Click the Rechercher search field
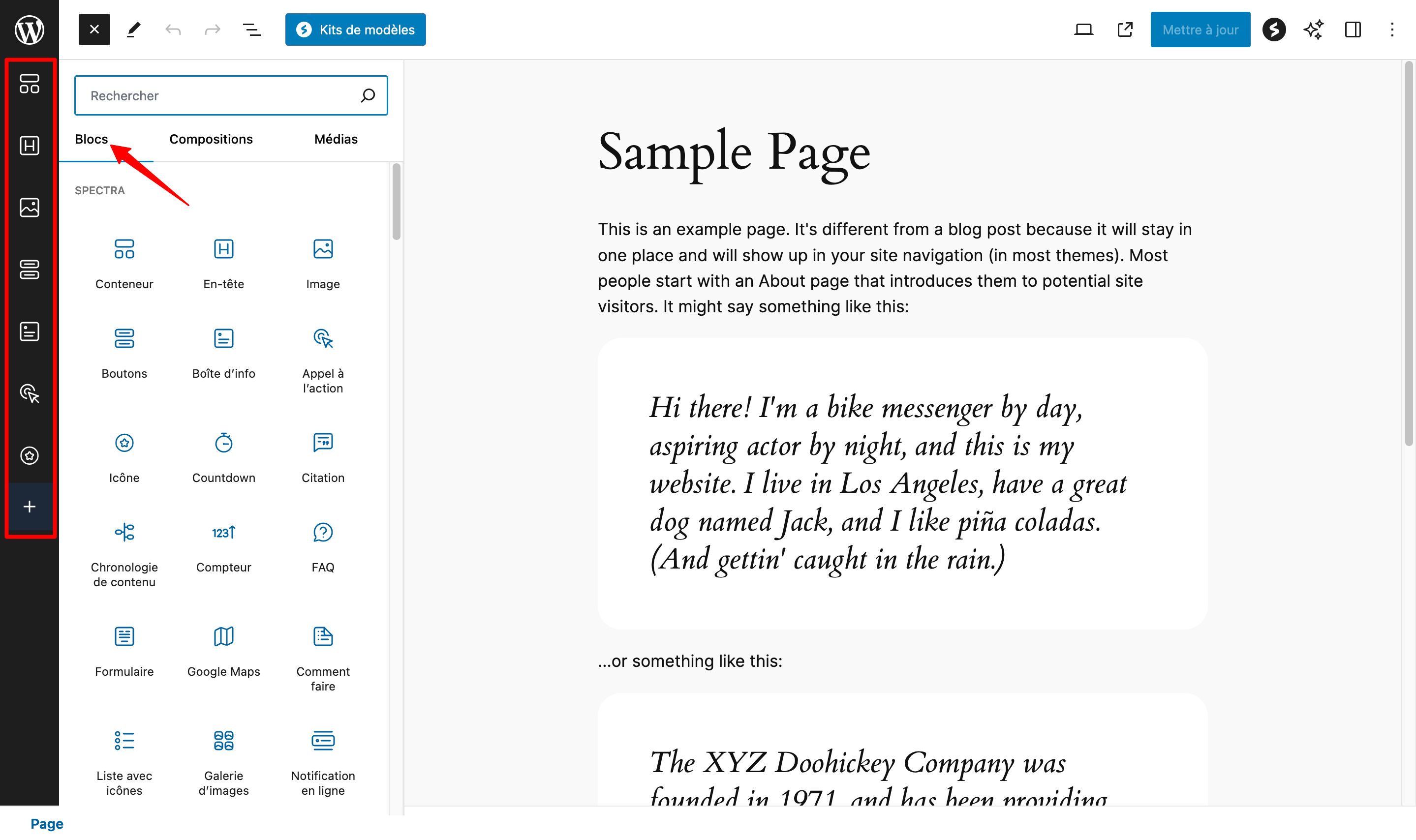Viewport: 1416px width, 840px height. tap(221, 96)
